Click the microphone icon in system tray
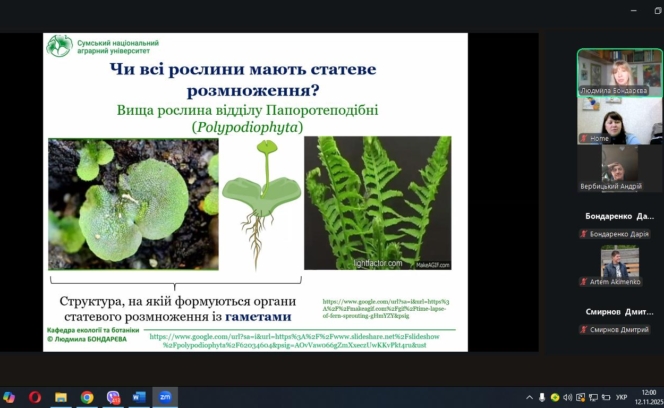 coord(542,397)
